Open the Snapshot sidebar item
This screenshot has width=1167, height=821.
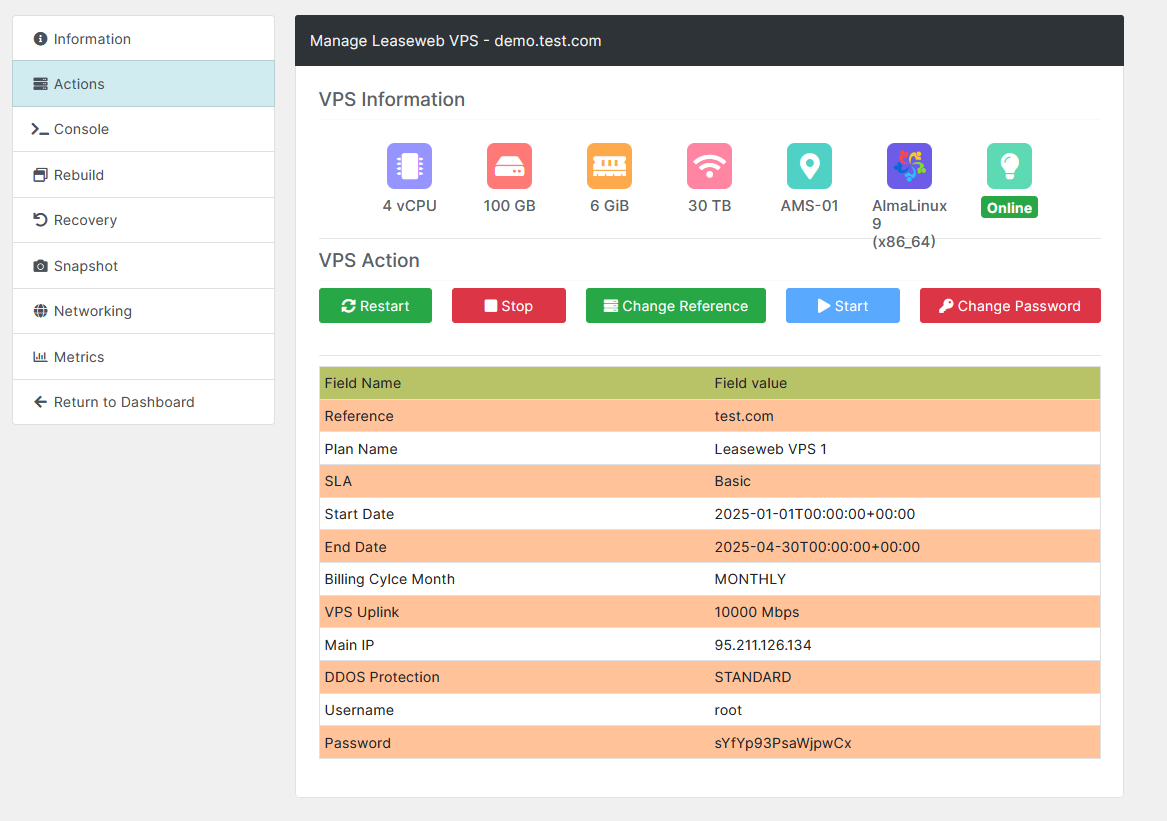(144, 266)
